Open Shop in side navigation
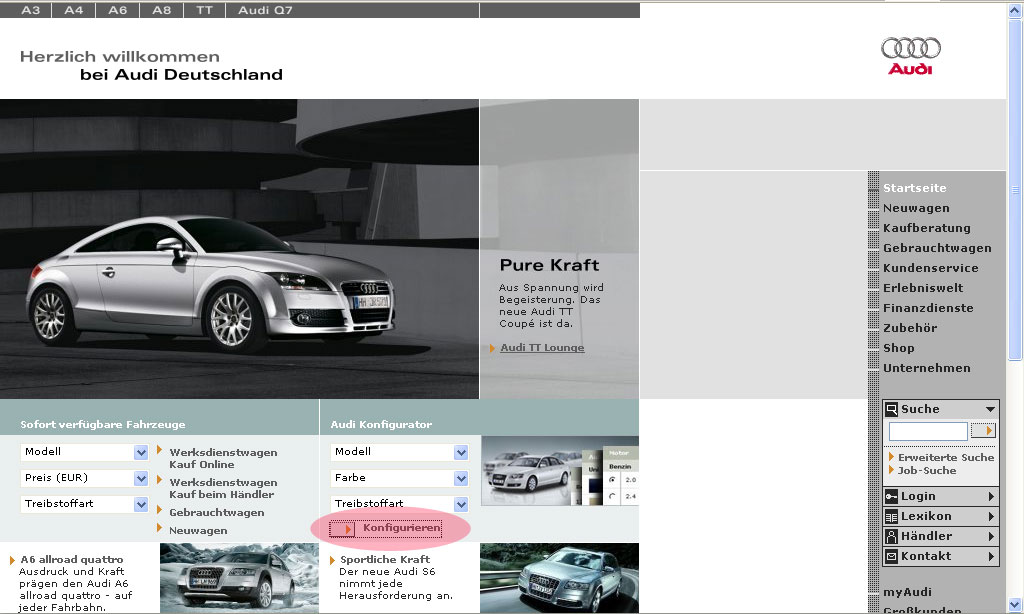 tap(899, 348)
